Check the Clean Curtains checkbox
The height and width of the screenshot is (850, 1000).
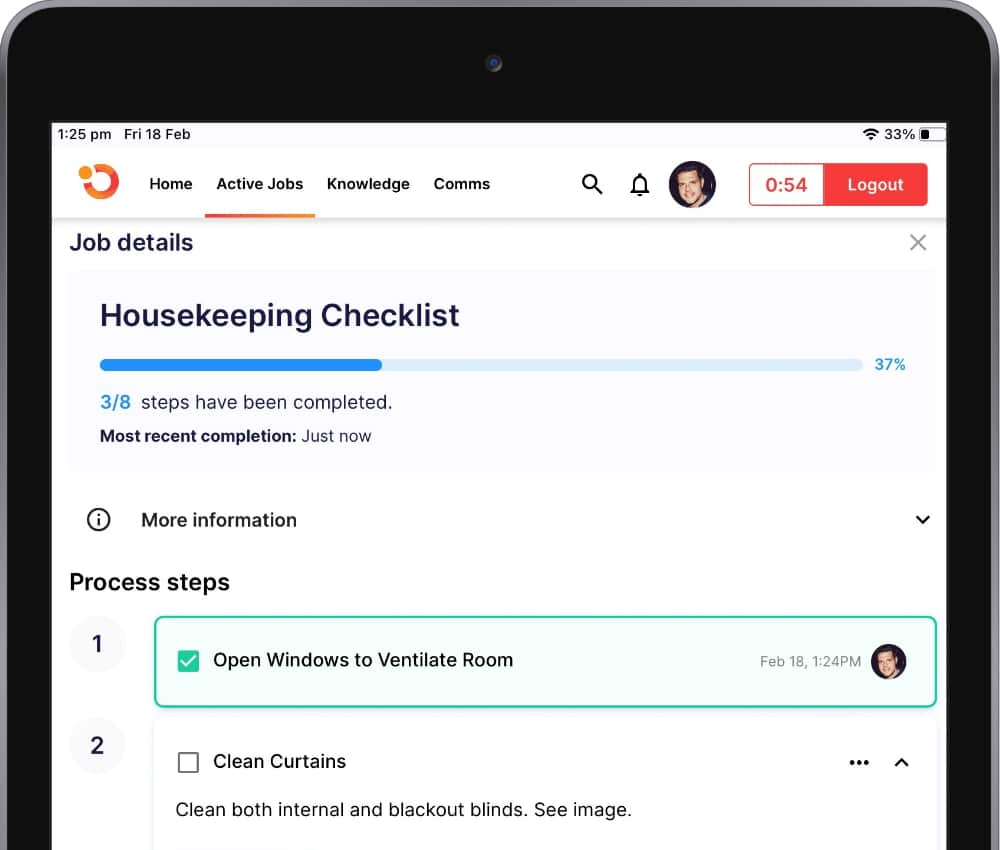click(x=188, y=762)
